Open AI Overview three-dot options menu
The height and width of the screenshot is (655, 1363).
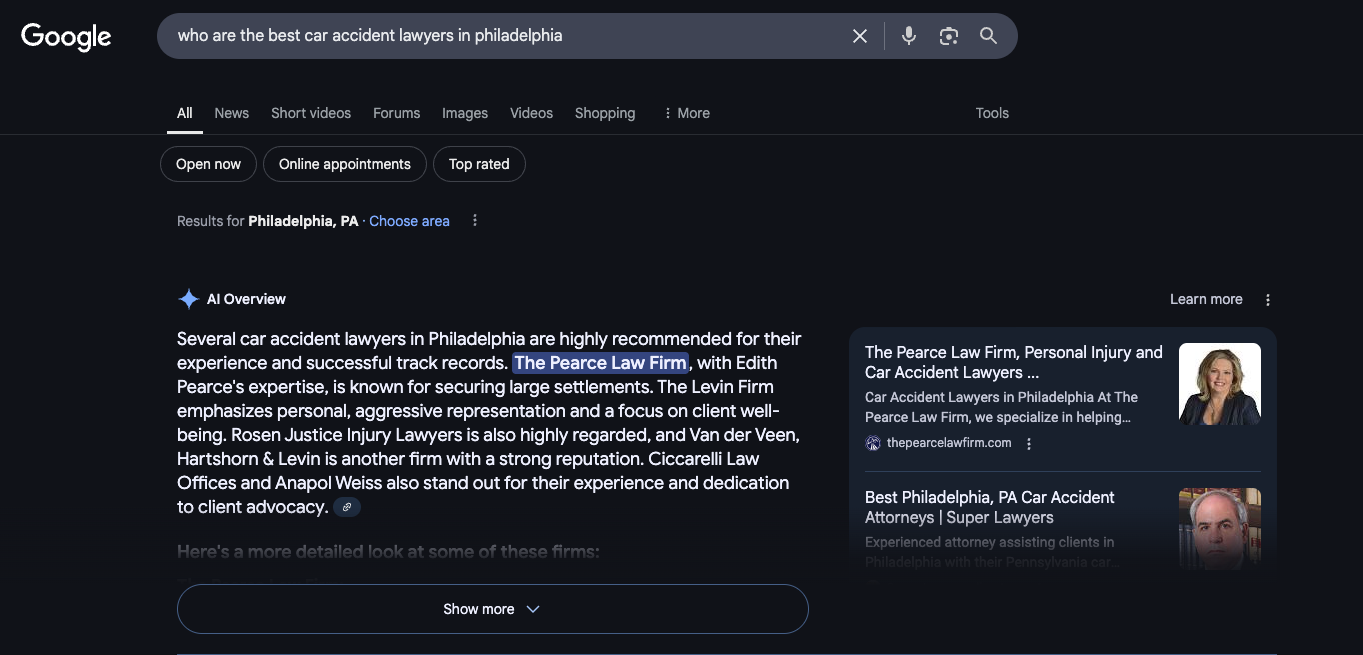[x=1268, y=299]
